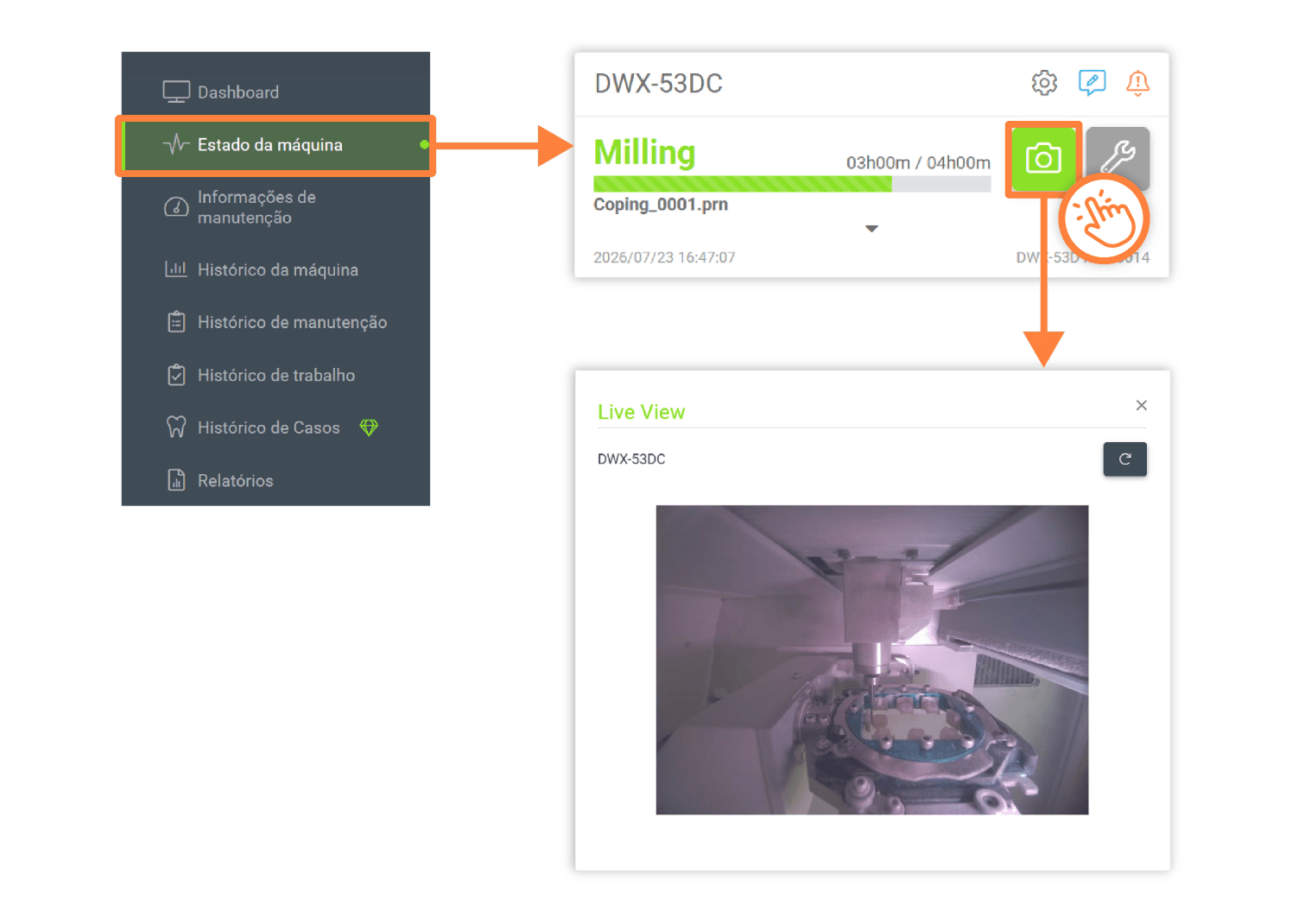Select Estado da máquina menu item

tap(275, 145)
